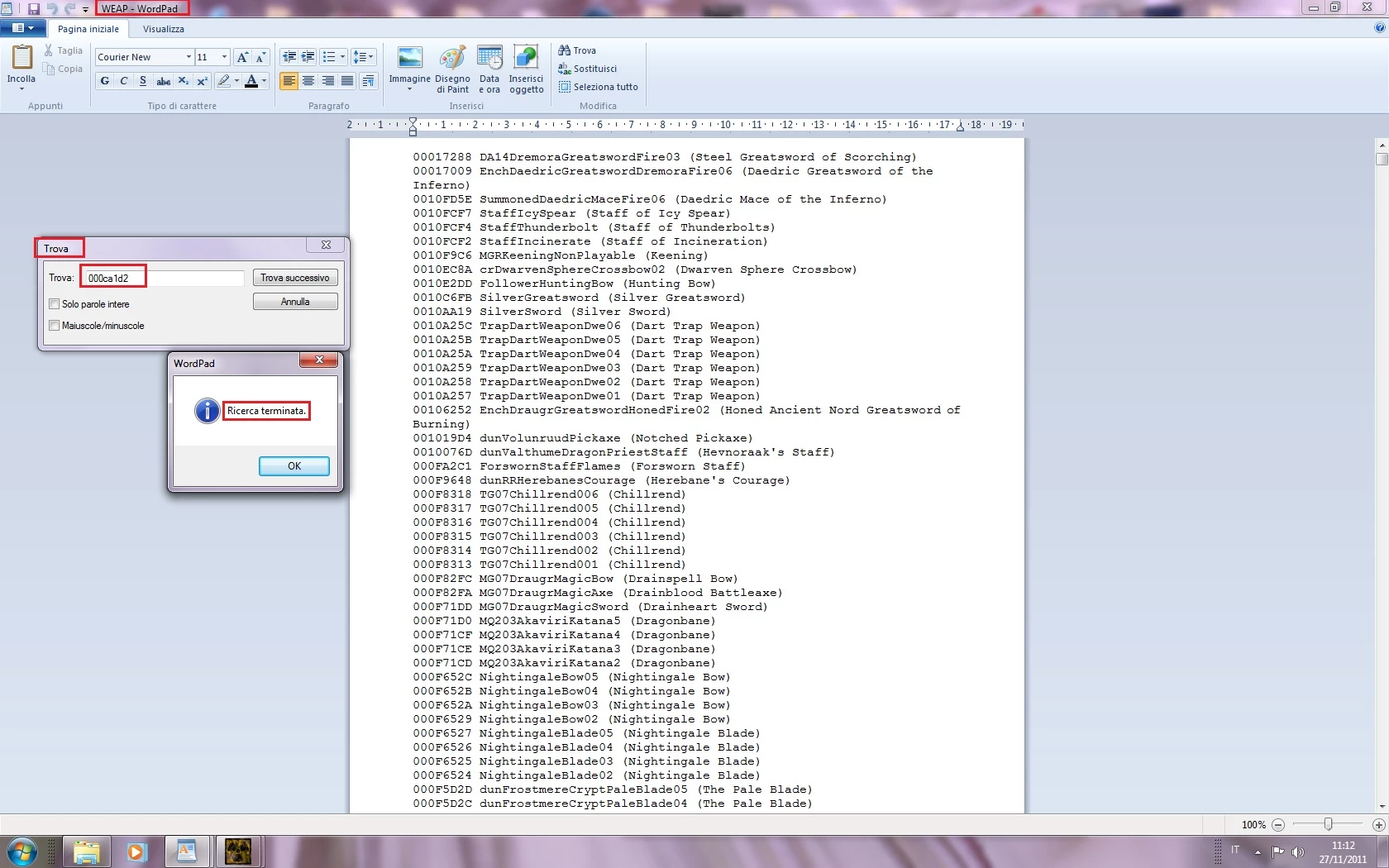Click the grow font size icon
This screenshot has width=1389, height=868.
pyautogui.click(x=242, y=57)
